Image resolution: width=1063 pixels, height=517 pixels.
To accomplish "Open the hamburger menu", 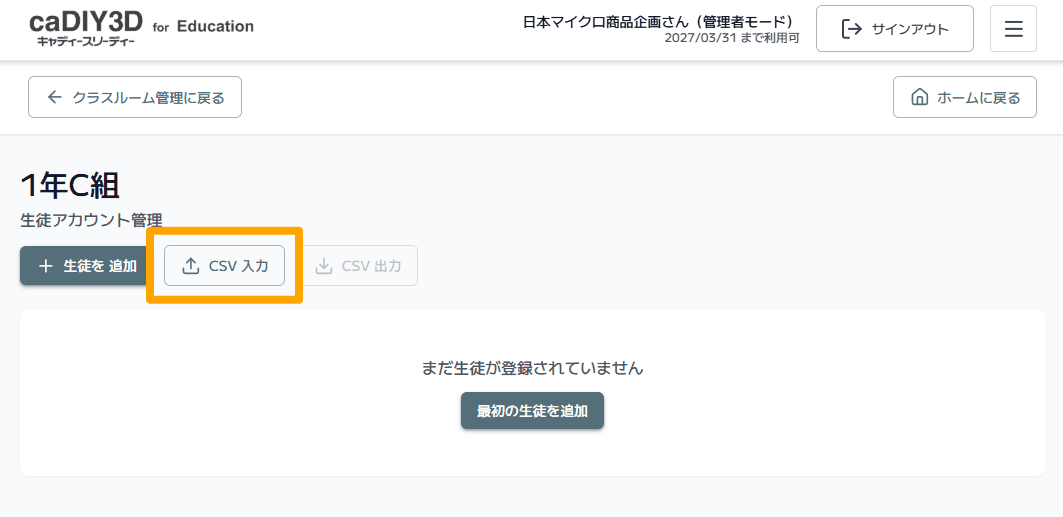I will point(1013,29).
